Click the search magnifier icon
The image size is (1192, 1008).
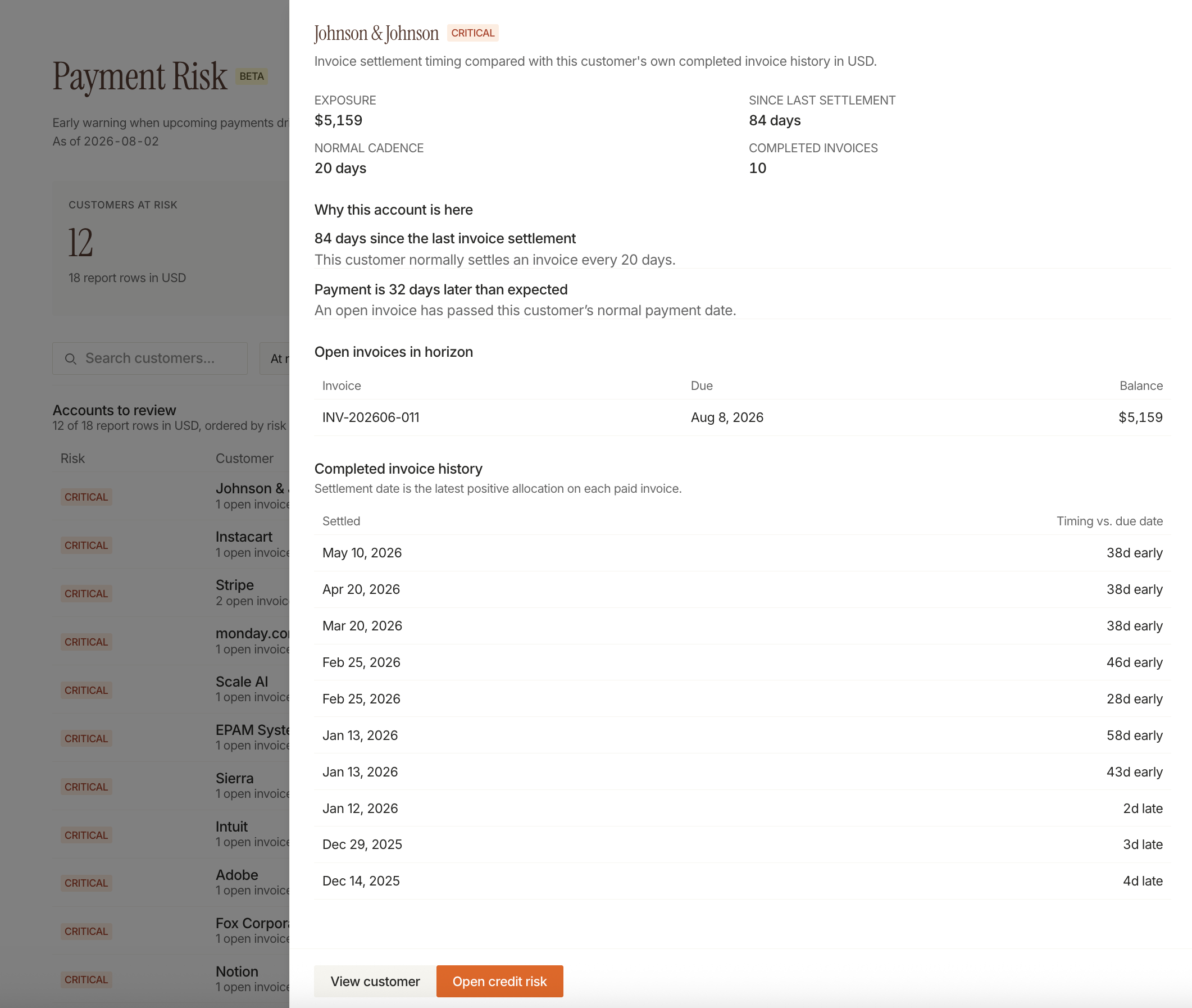pos(71,359)
